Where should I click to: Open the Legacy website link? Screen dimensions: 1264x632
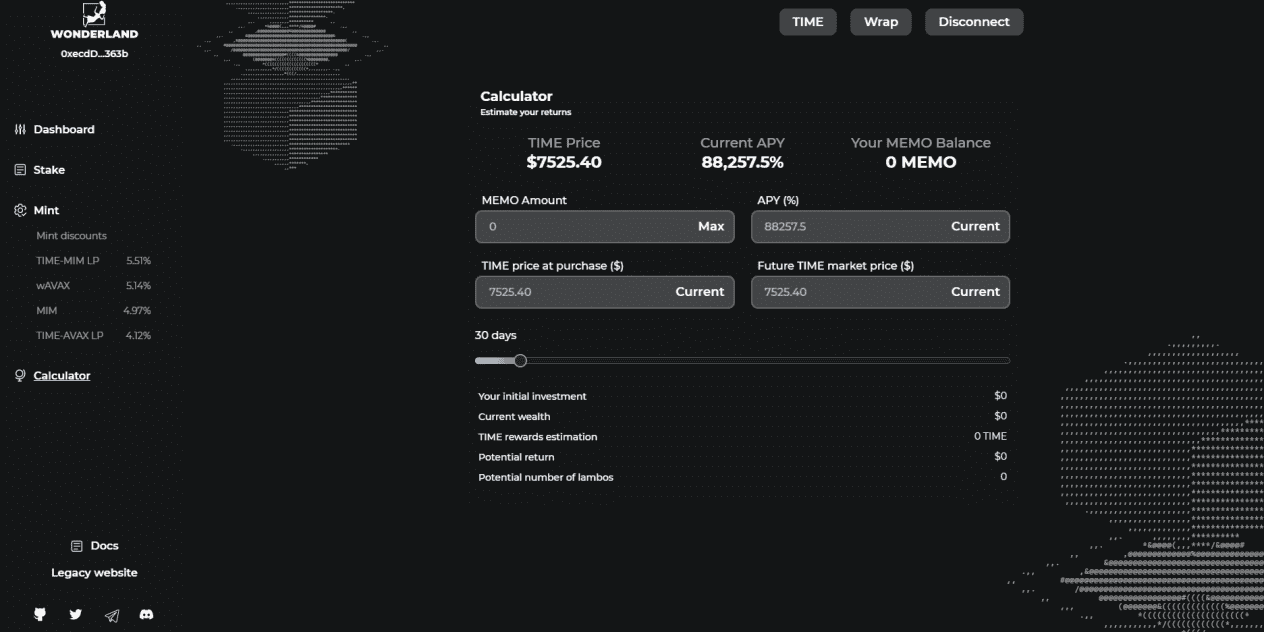(x=94, y=573)
